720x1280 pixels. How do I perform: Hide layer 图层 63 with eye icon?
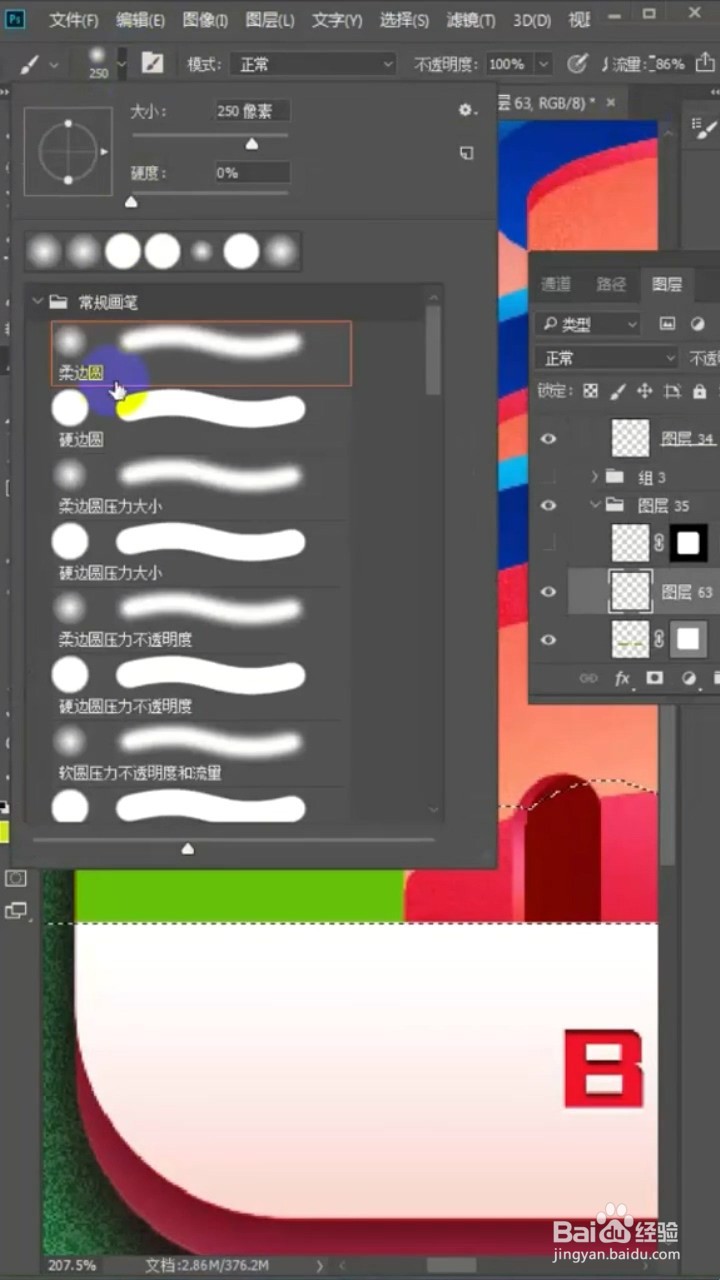tap(548, 592)
